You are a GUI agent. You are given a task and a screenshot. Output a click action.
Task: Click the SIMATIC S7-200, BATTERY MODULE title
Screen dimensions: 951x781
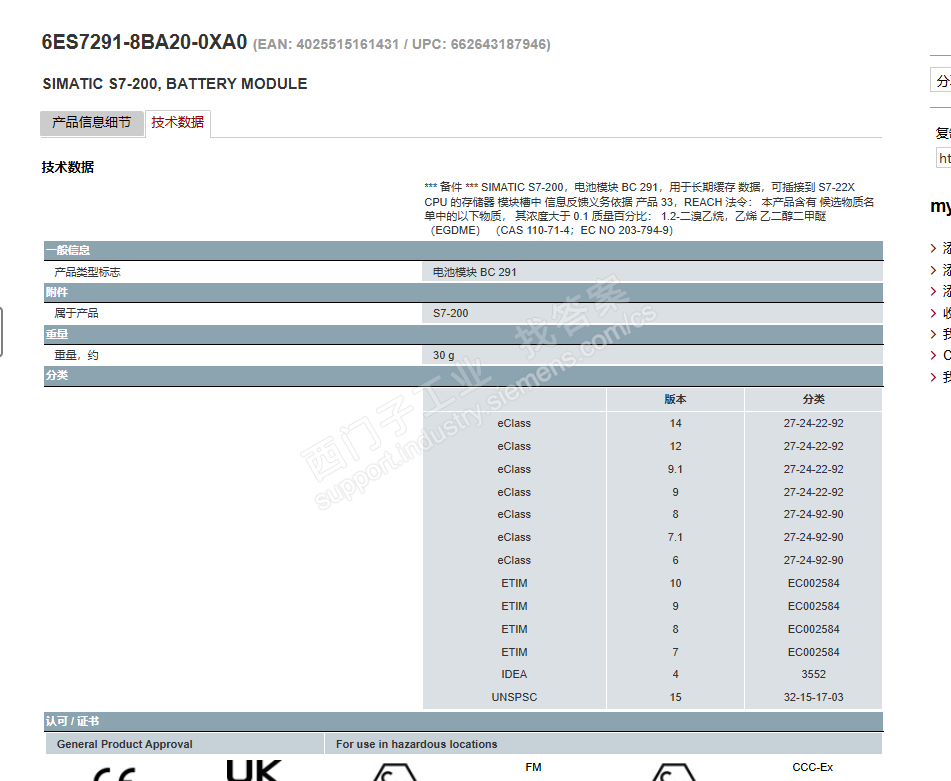tap(175, 84)
